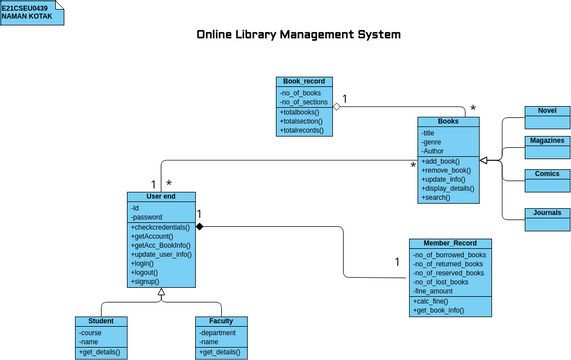The width and height of the screenshot is (571, 360).
Task: Select the +update_info() method
Action: point(443,179)
